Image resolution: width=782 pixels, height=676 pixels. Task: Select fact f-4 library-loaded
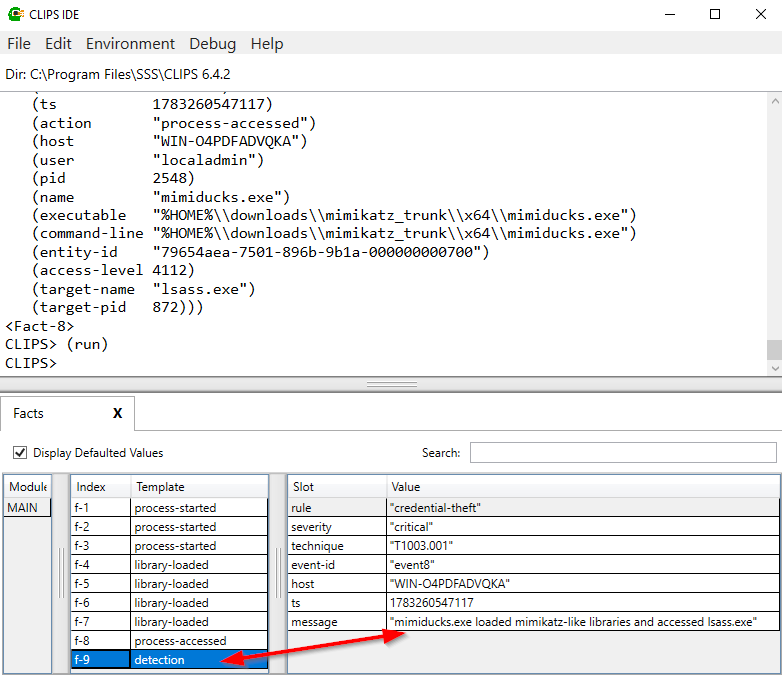point(170,564)
